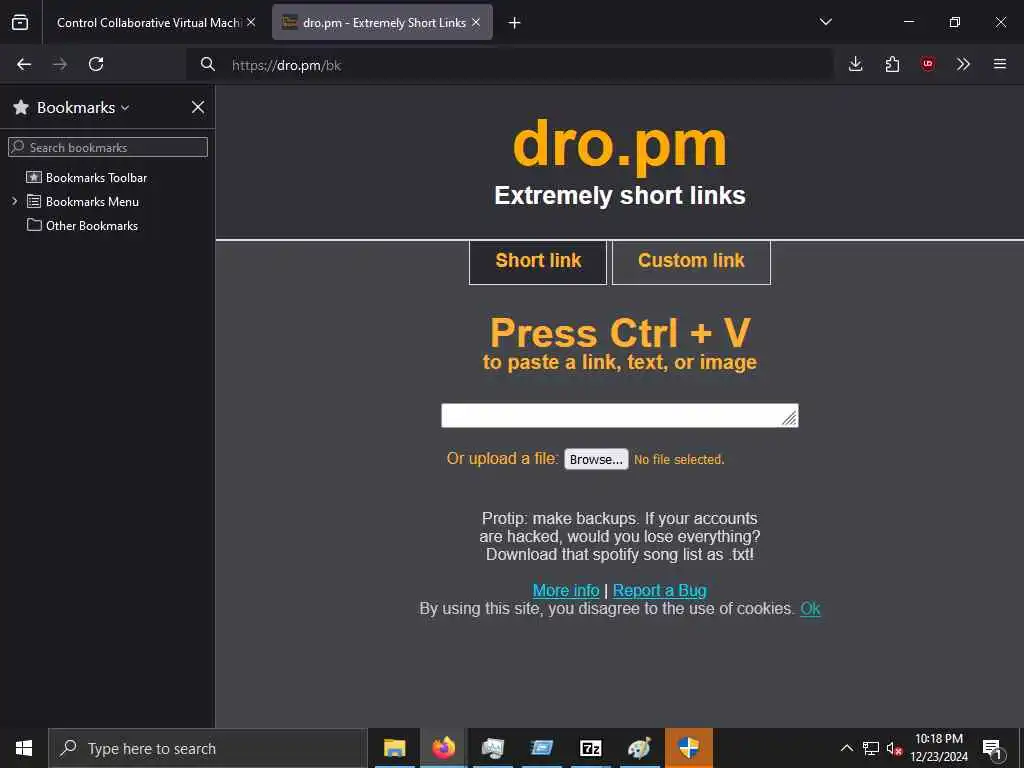This screenshot has width=1024, height=768.
Task: Close the Control Collaborative Virtual Machine tab
Action: (251, 22)
